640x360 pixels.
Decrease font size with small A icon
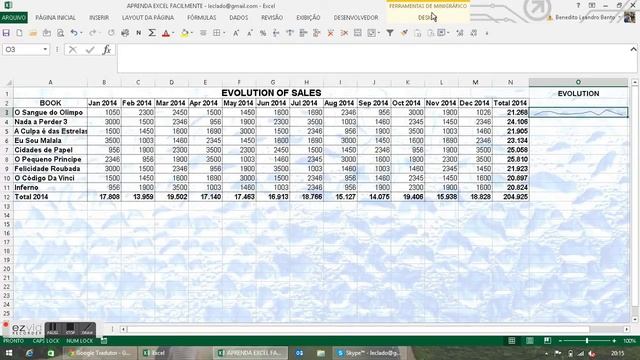249,33
